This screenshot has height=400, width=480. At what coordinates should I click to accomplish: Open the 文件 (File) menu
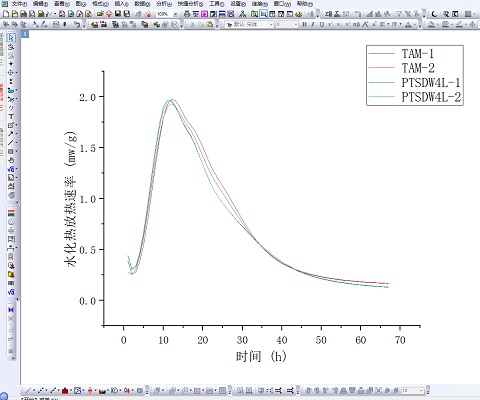pyautogui.click(x=19, y=4)
